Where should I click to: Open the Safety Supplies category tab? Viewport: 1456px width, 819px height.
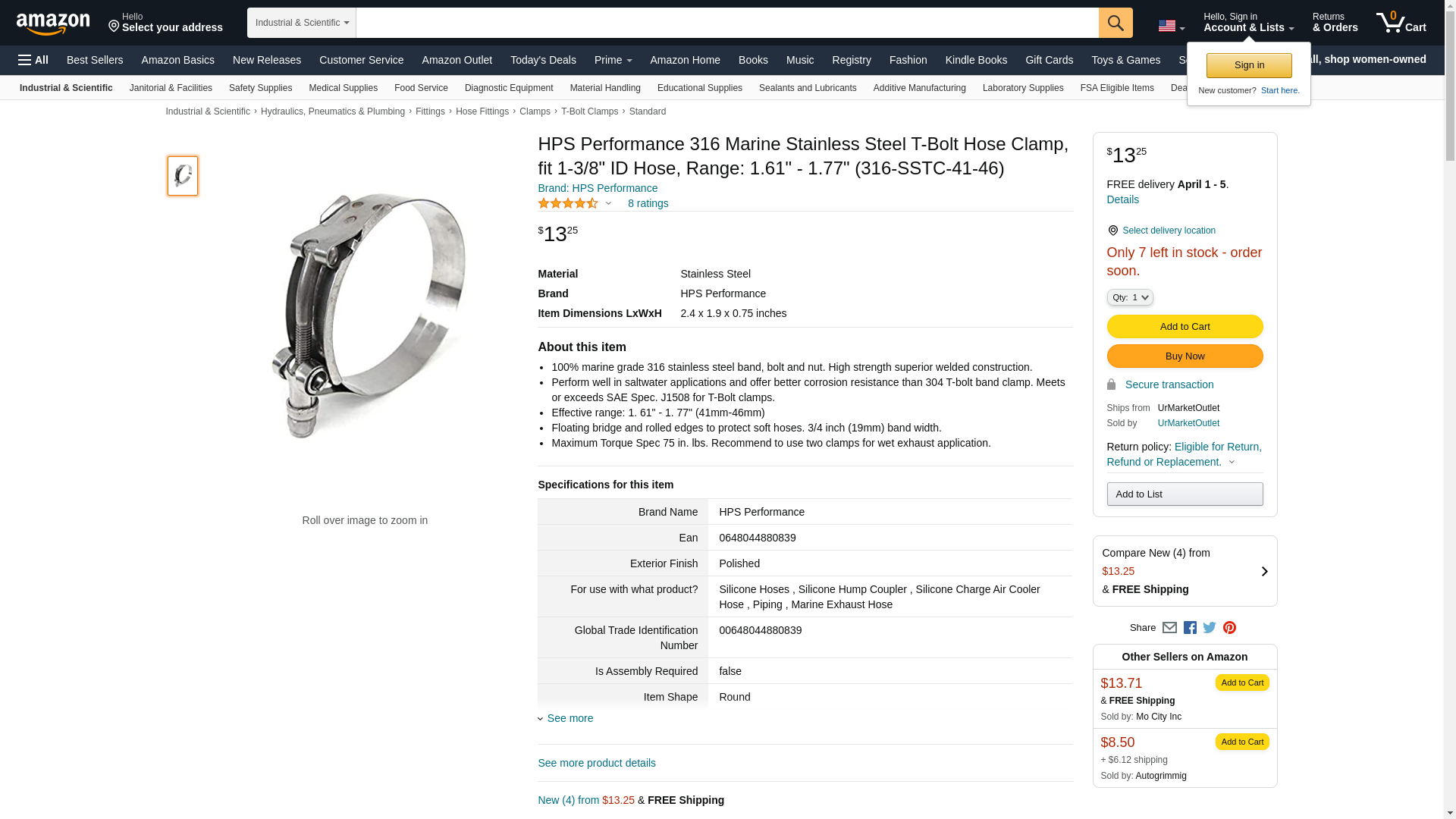pos(260,88)
